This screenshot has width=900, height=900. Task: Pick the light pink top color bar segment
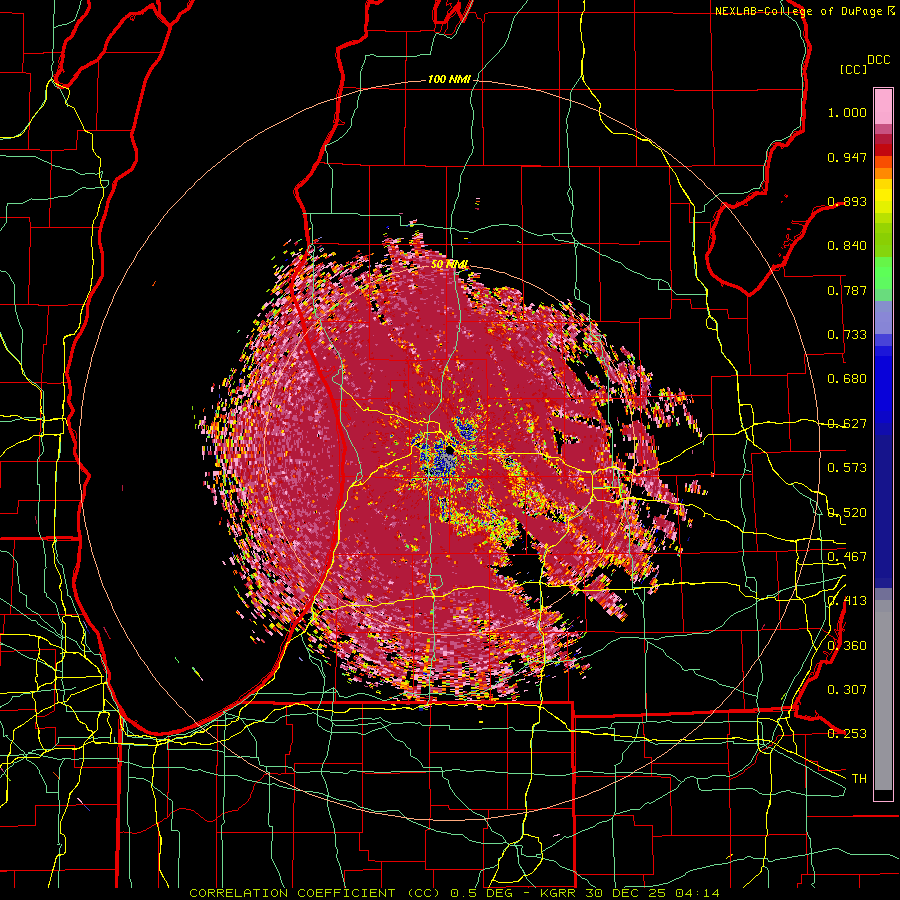pyautogui.click(x=883, y=107)
